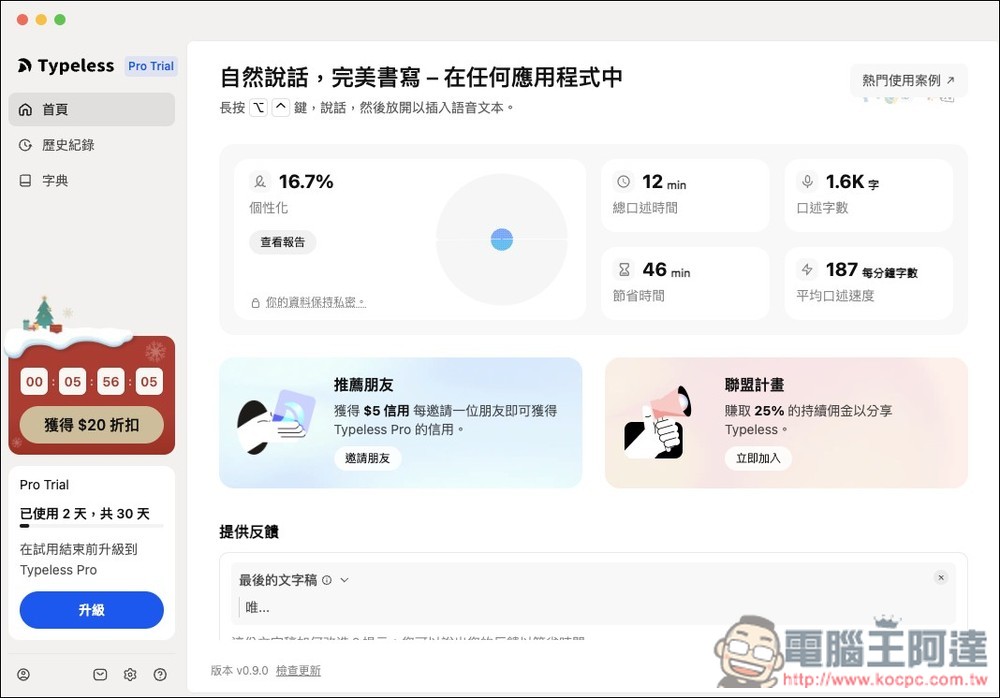Viewport: 1000px width, 698px height.
Task: Open the feedback envelope icon
Action: click(100, 674)
